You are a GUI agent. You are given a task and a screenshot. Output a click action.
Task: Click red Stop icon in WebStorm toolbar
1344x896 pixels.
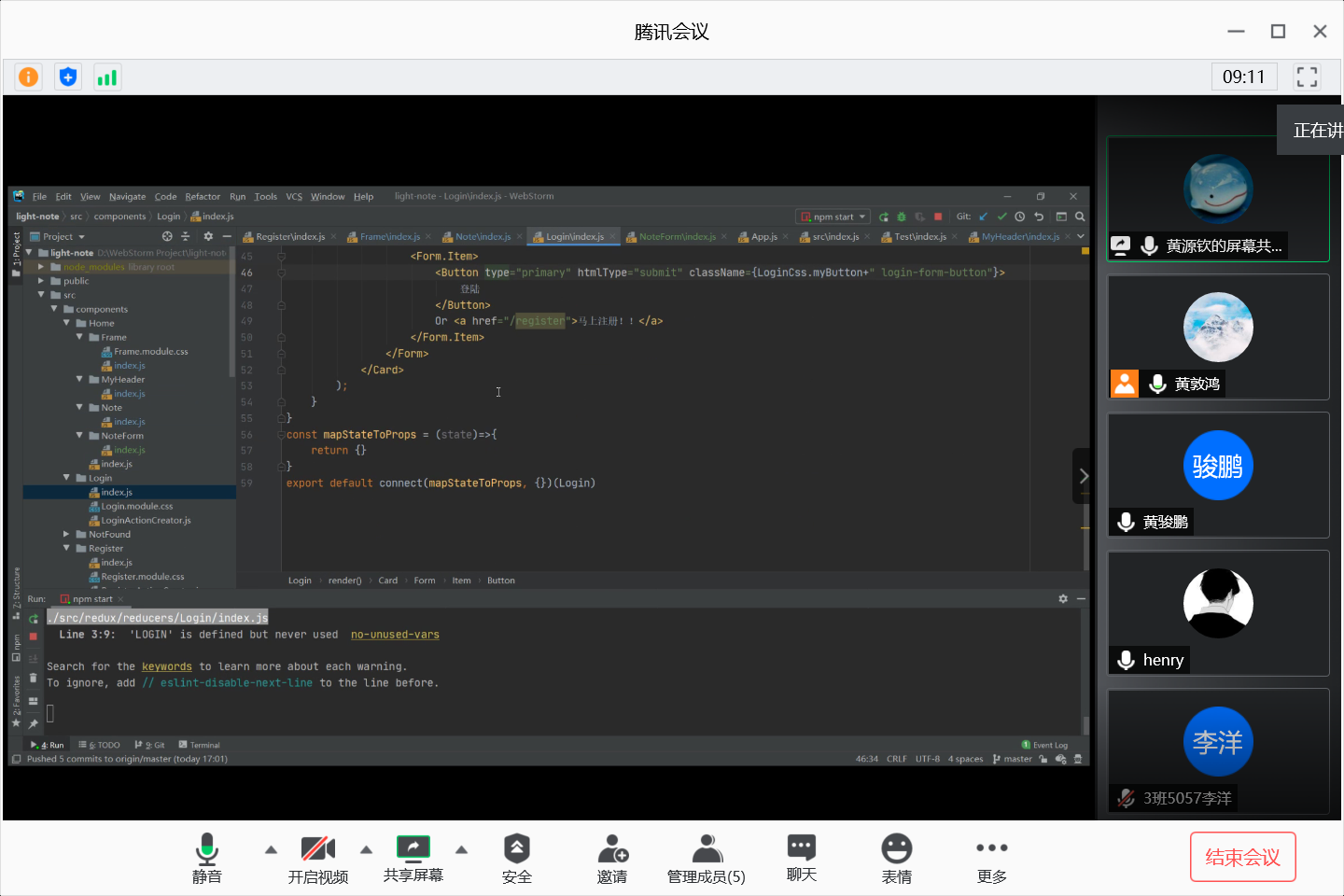pos(938,217)
